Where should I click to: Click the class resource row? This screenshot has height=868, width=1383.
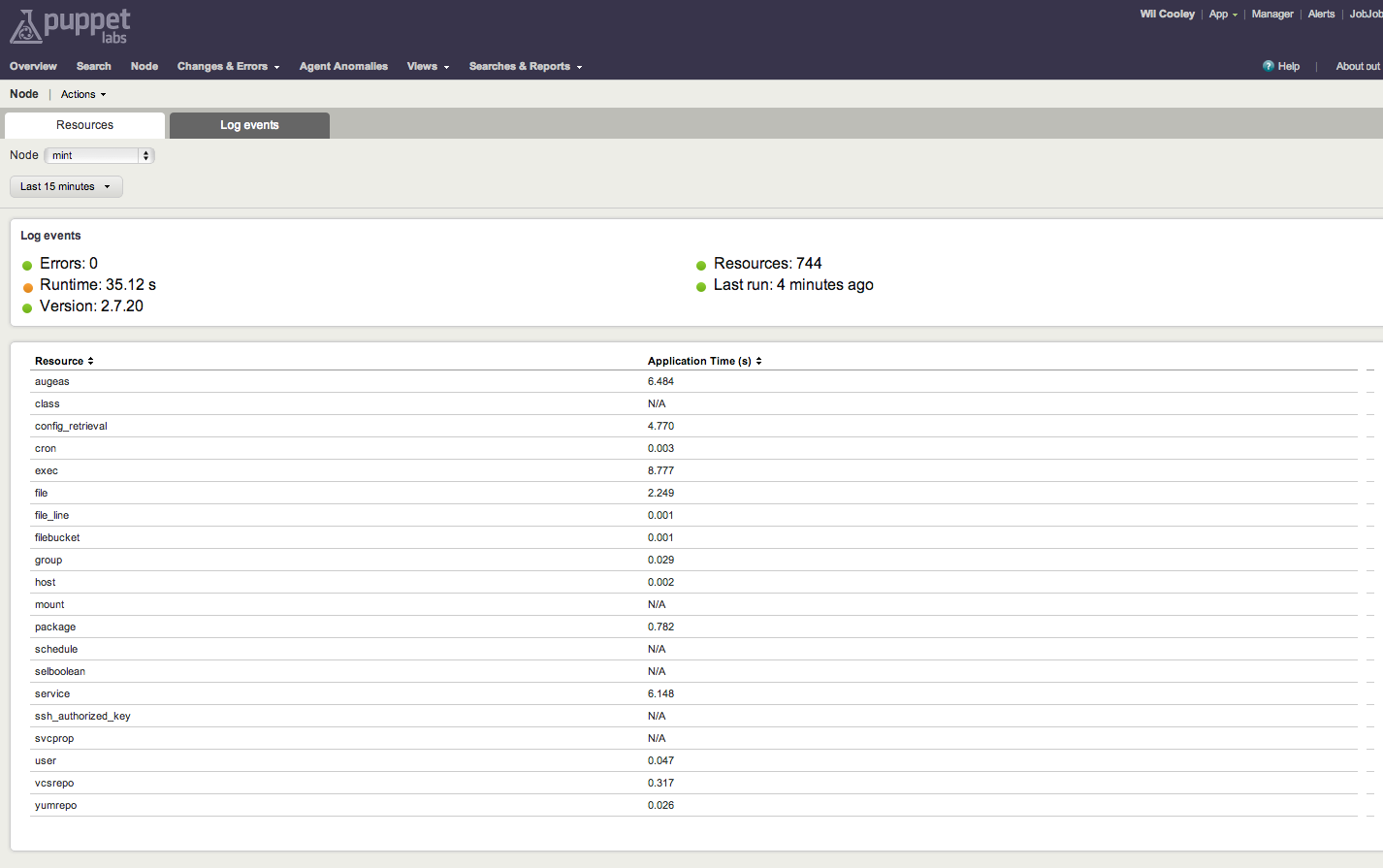[693, 403]
